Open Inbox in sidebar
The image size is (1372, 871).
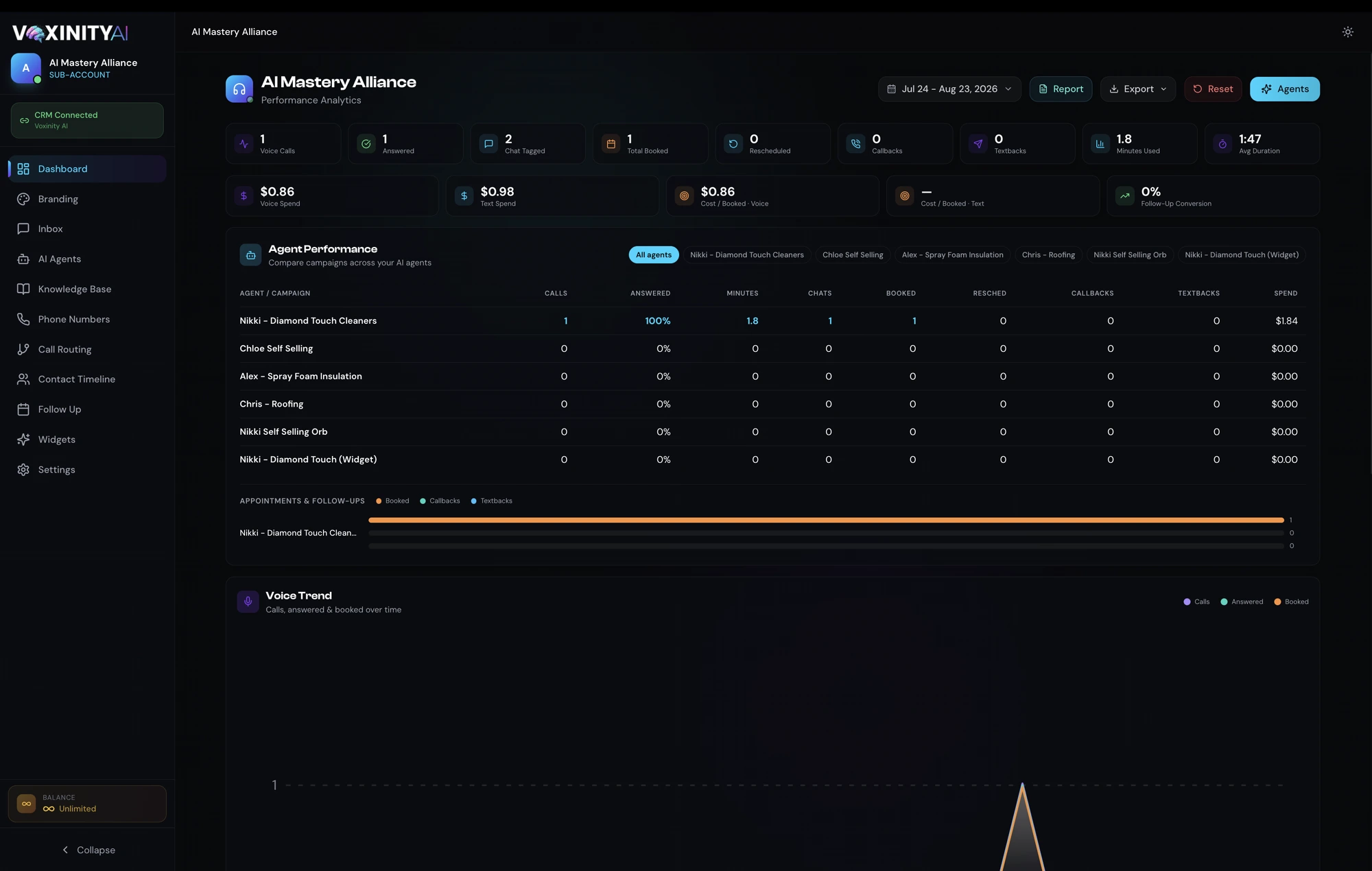coord(87,229)
